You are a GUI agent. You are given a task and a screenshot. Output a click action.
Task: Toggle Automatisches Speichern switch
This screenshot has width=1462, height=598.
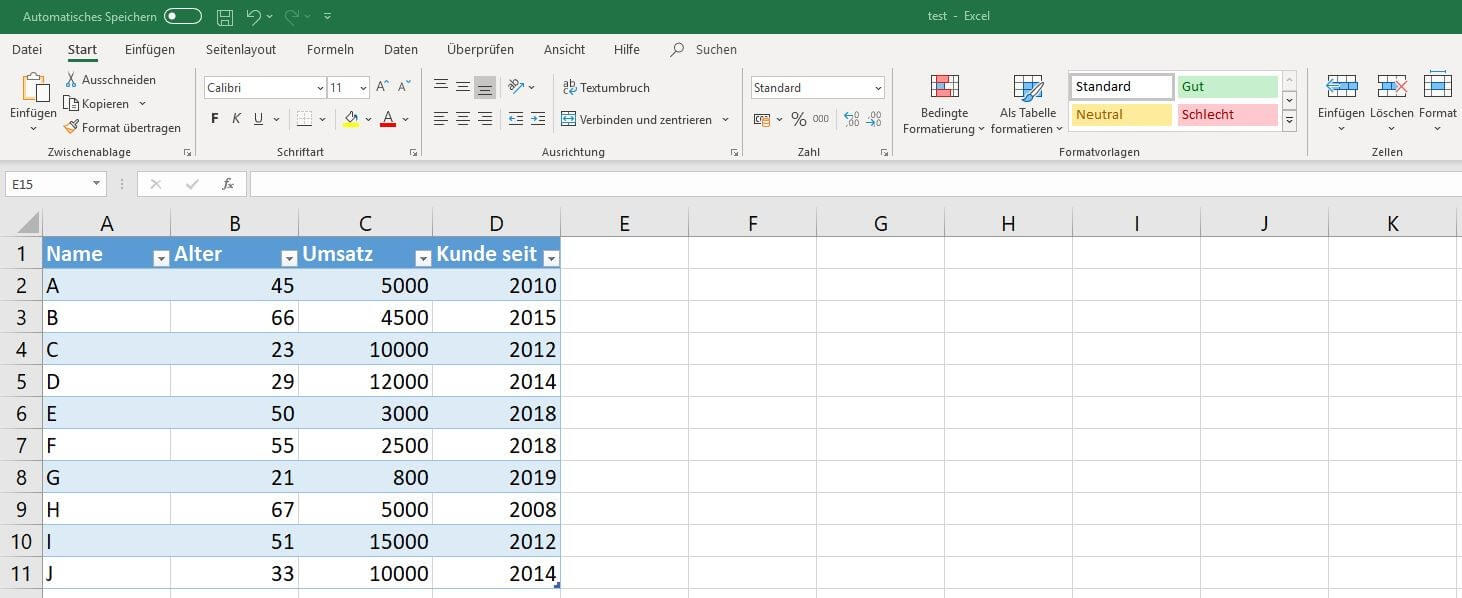click(183, 17)
